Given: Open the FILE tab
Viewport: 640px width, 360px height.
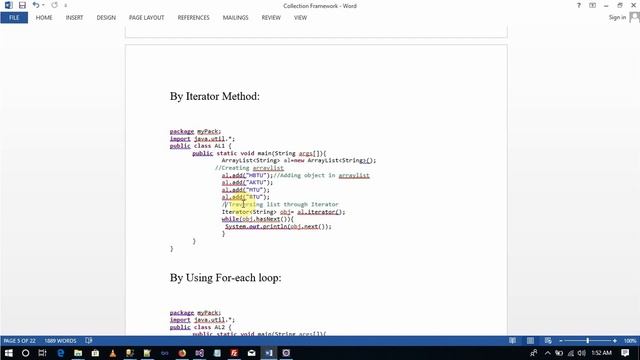Looking at the screenshot, I should 14,18.
